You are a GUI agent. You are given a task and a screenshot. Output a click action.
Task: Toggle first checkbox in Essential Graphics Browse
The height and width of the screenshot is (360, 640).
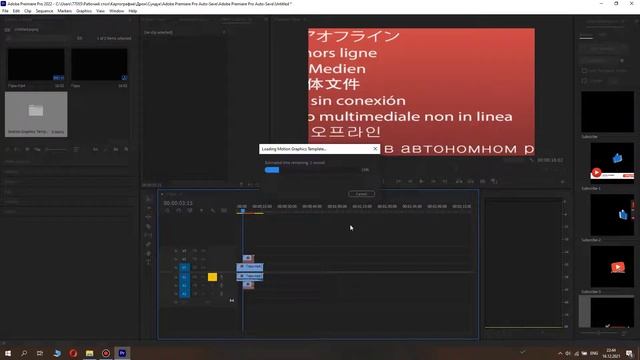tap(584, 71)
